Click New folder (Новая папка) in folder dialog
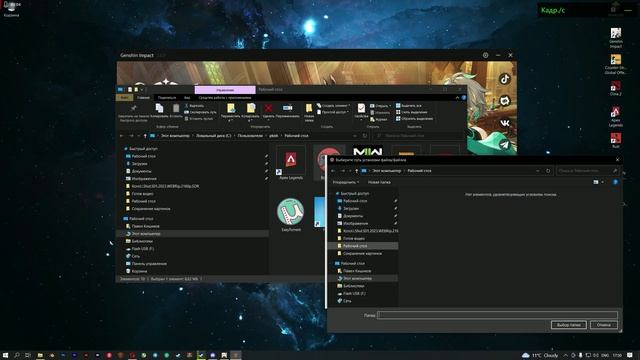640x360 pixels. point(379,182)
